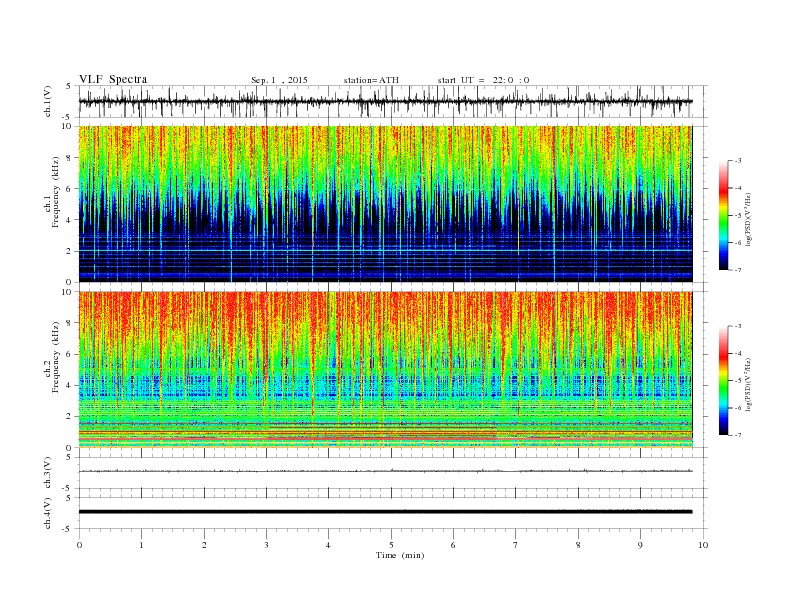
Task: Click time axis tick label "0"
Action: tap(79, 545)
